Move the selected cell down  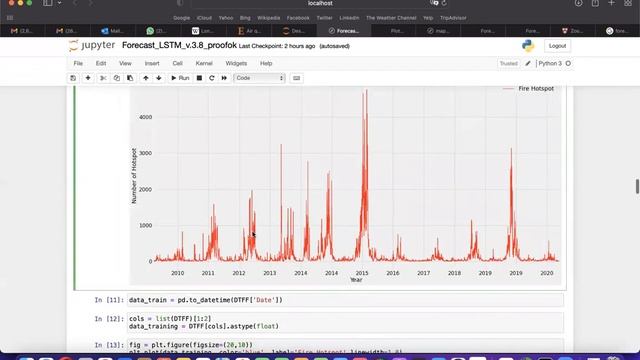[x=159, y=78]
